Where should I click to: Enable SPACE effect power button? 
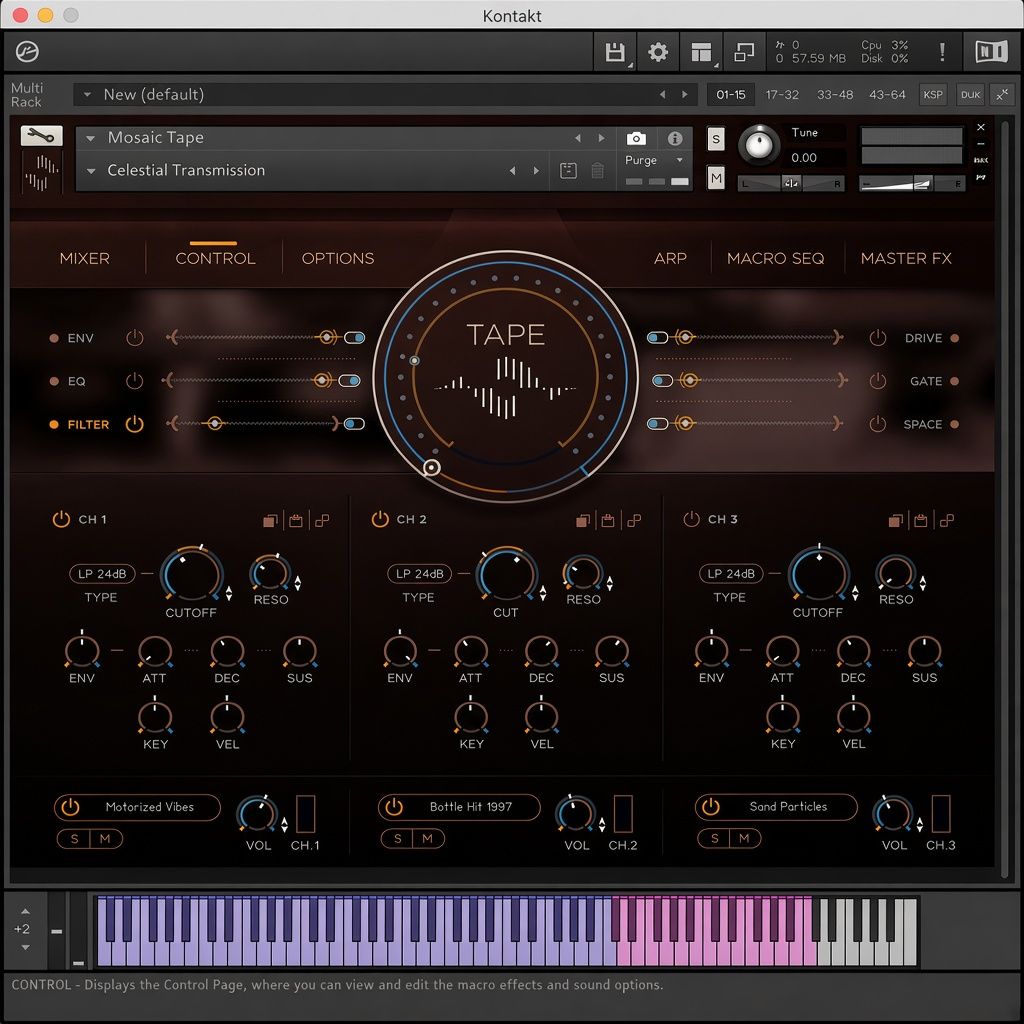point(878,424)
